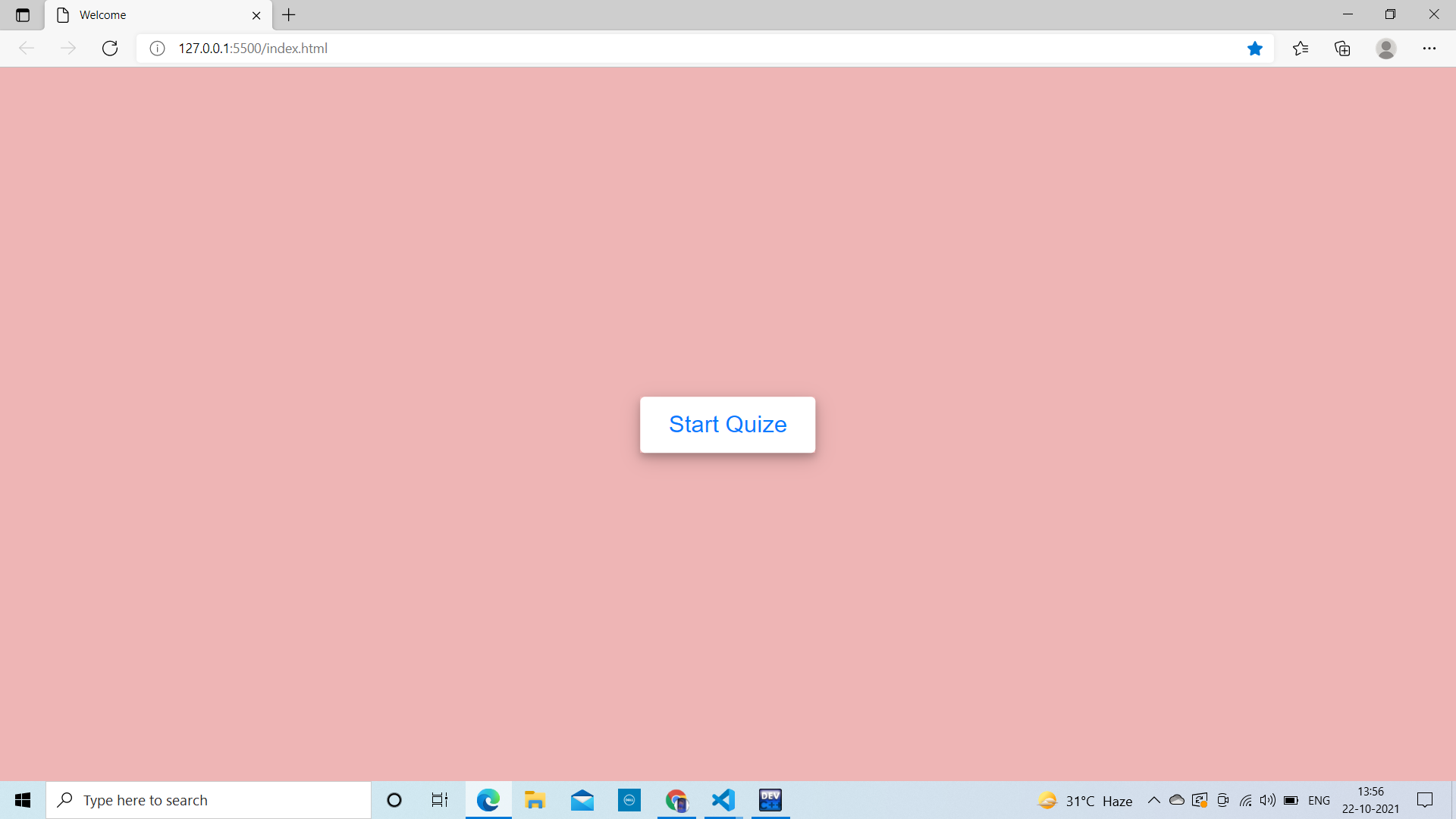
Task: Click the Start Quize button
Action: coord(727,424)
